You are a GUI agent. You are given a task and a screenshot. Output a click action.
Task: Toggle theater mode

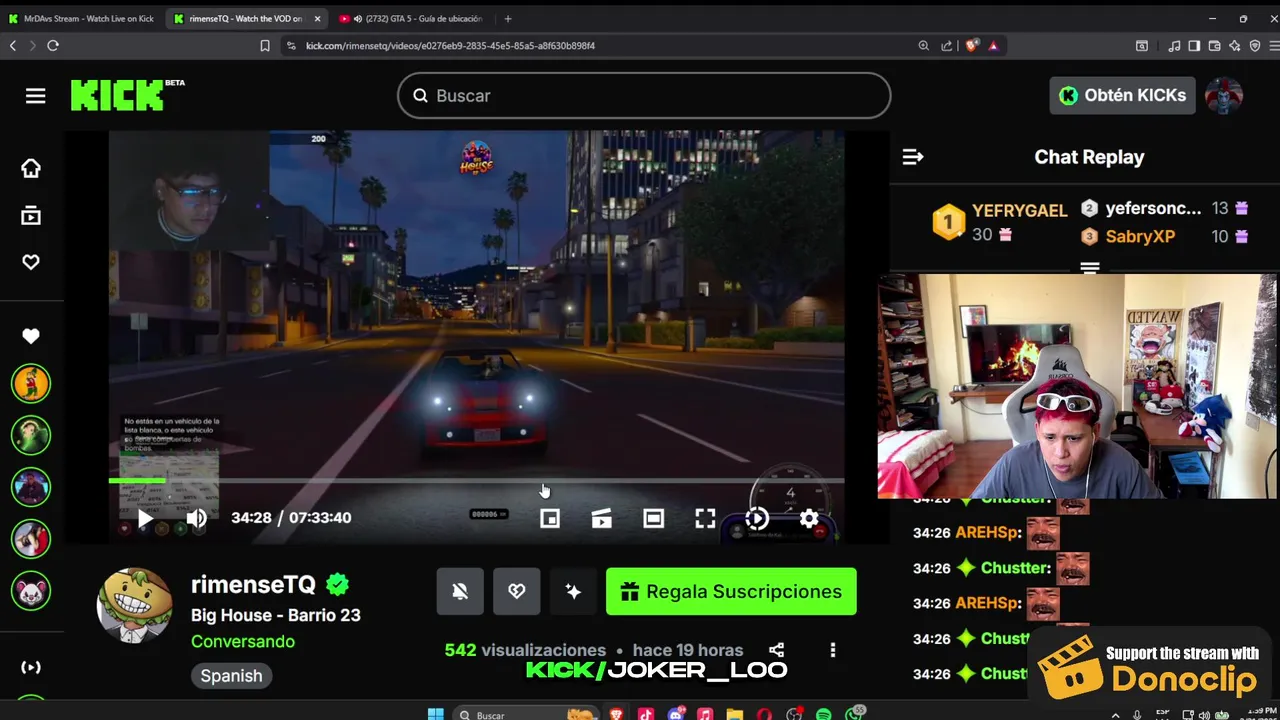tap(653, 518)
